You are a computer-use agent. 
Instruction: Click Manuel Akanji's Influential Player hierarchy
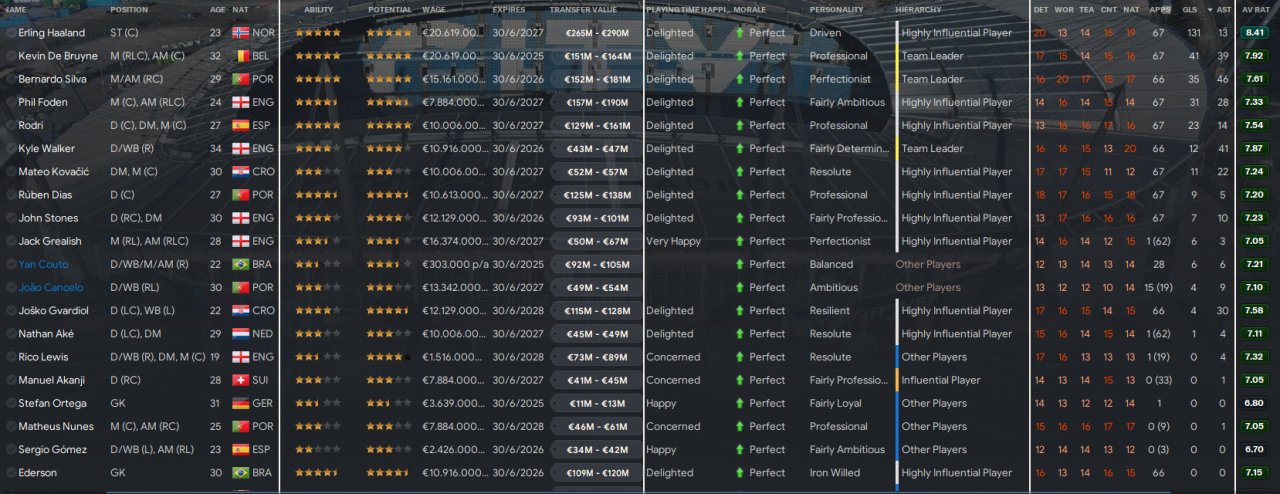point(940,380)
